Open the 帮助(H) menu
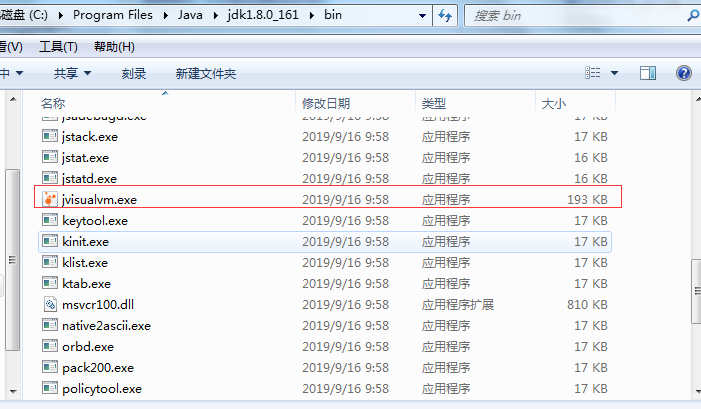This screenshot has width=701, height=409. (114, 46)
